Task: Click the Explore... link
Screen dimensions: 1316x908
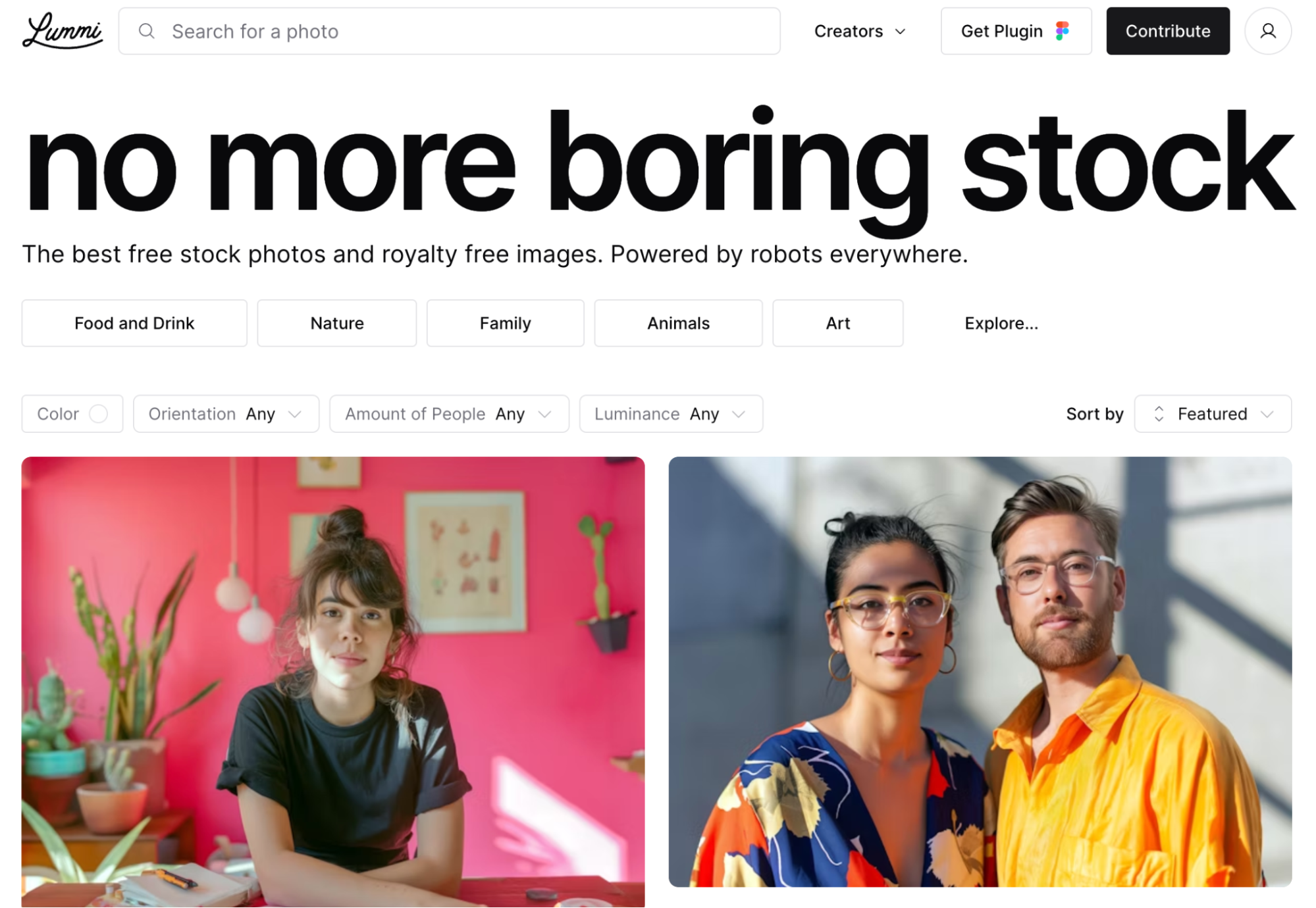Action: [1001, 323]
